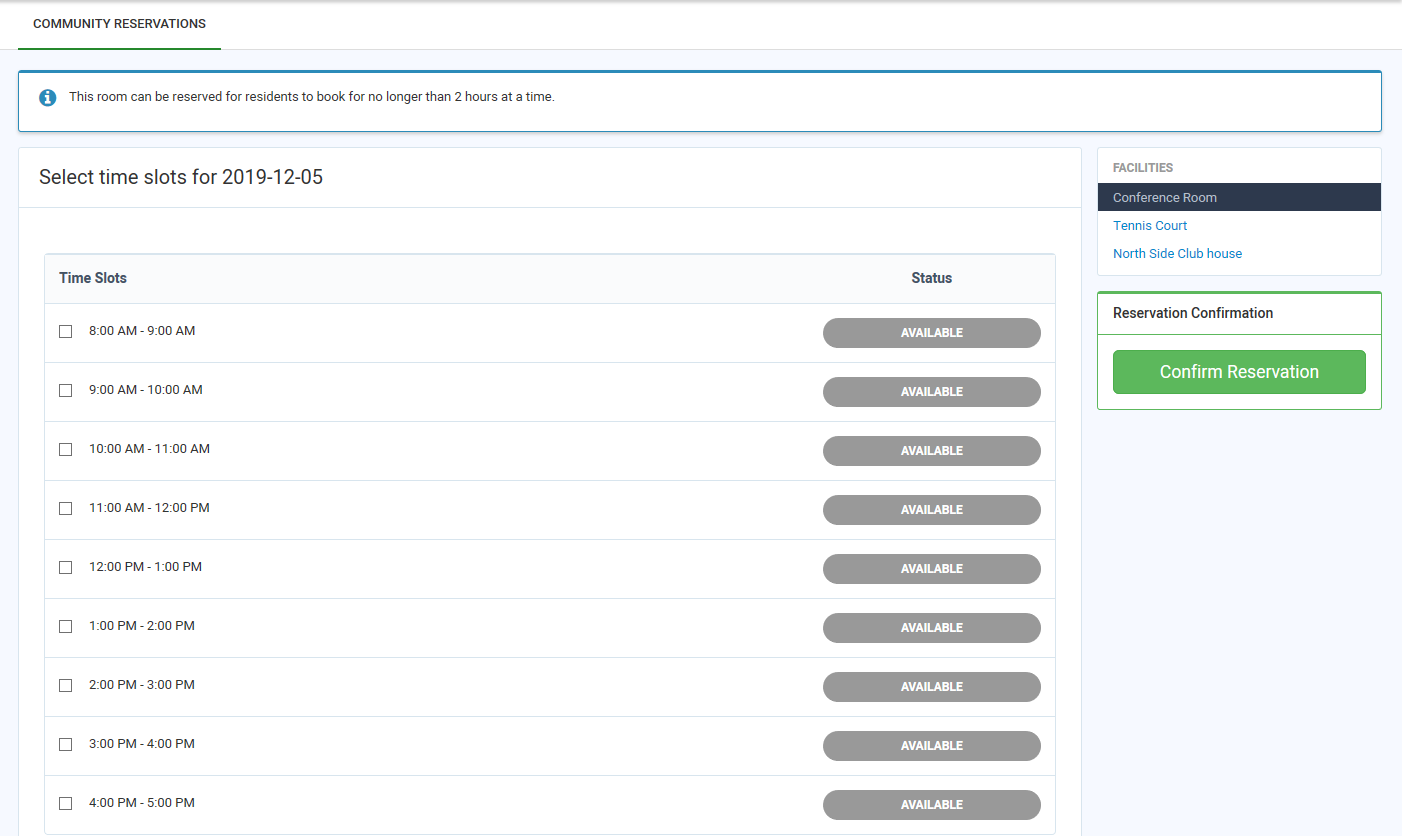
Task: Go to North Side Club house
Action: click(1177, 254)
